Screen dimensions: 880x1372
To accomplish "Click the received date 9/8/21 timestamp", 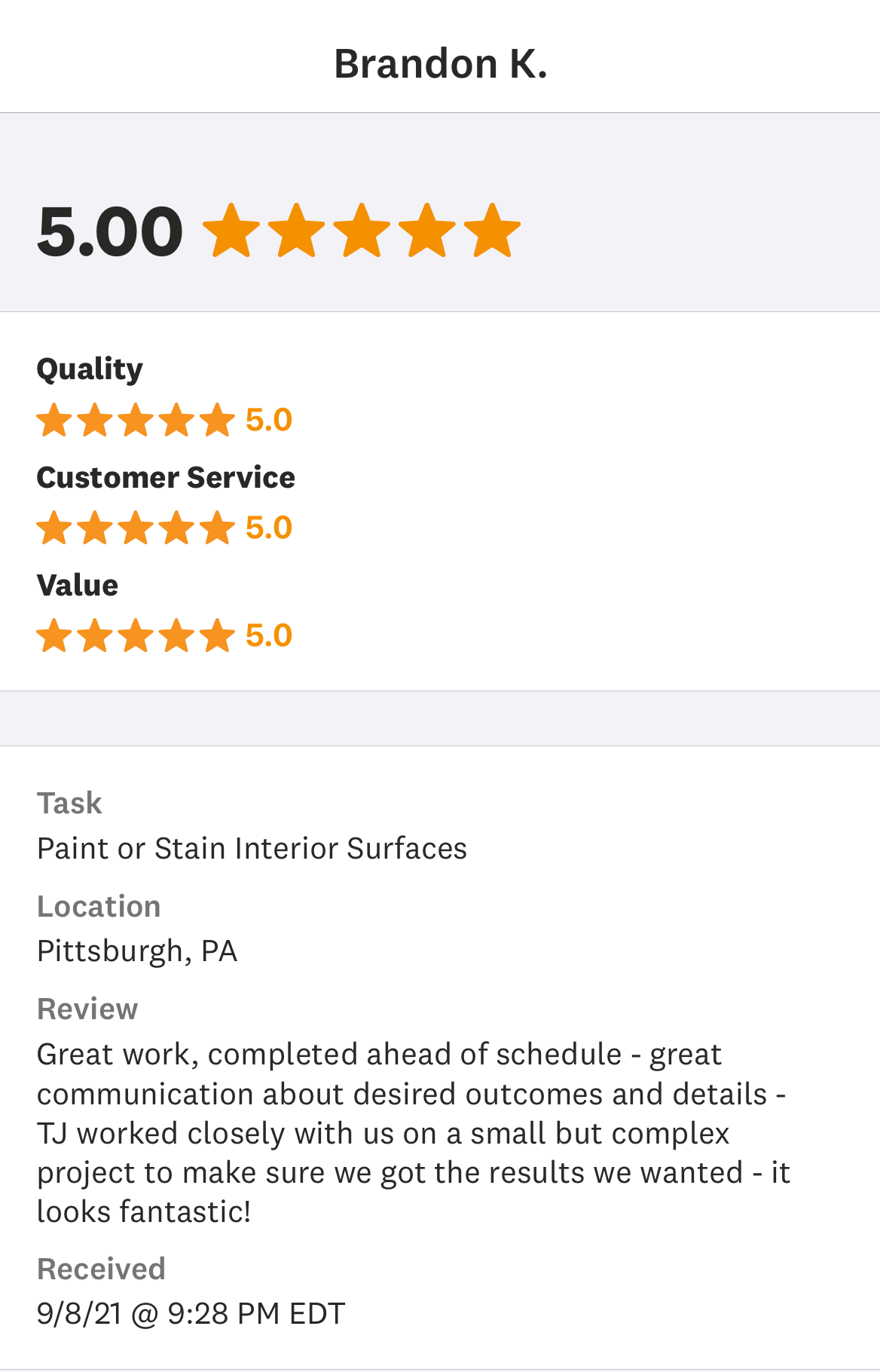I will 191,1314.
